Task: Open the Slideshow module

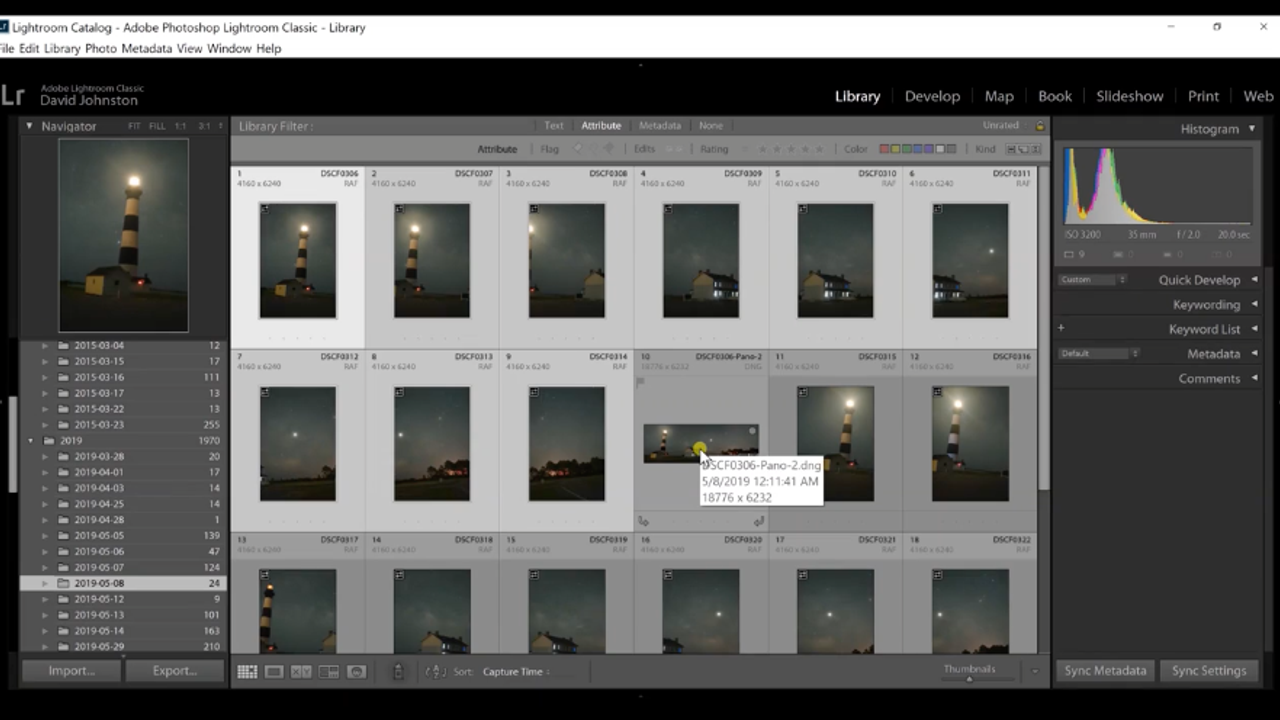Action: click(1129, 96)
